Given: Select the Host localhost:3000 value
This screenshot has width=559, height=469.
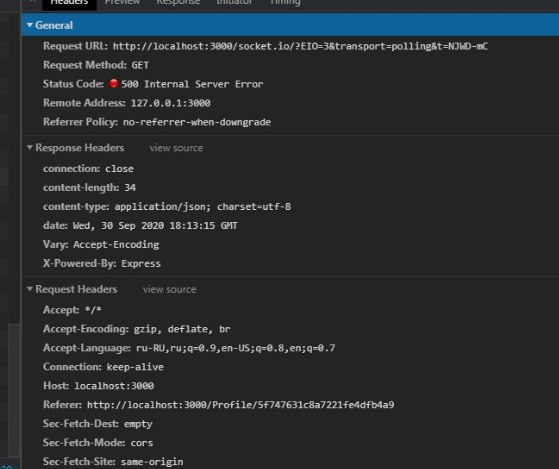Looking at the screenshot, I should pyautogui.click(x=114, y=386).
